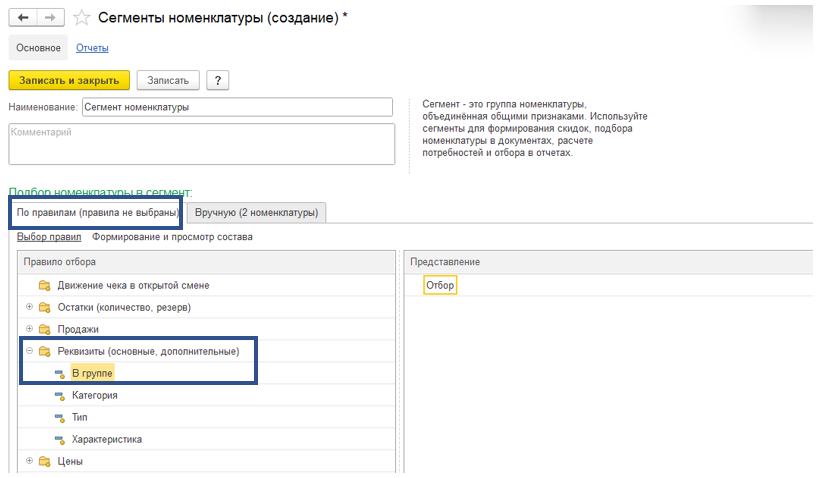Open help with the question mark button
The width and height of the screenshot is (817, 478).
(218, 80)
